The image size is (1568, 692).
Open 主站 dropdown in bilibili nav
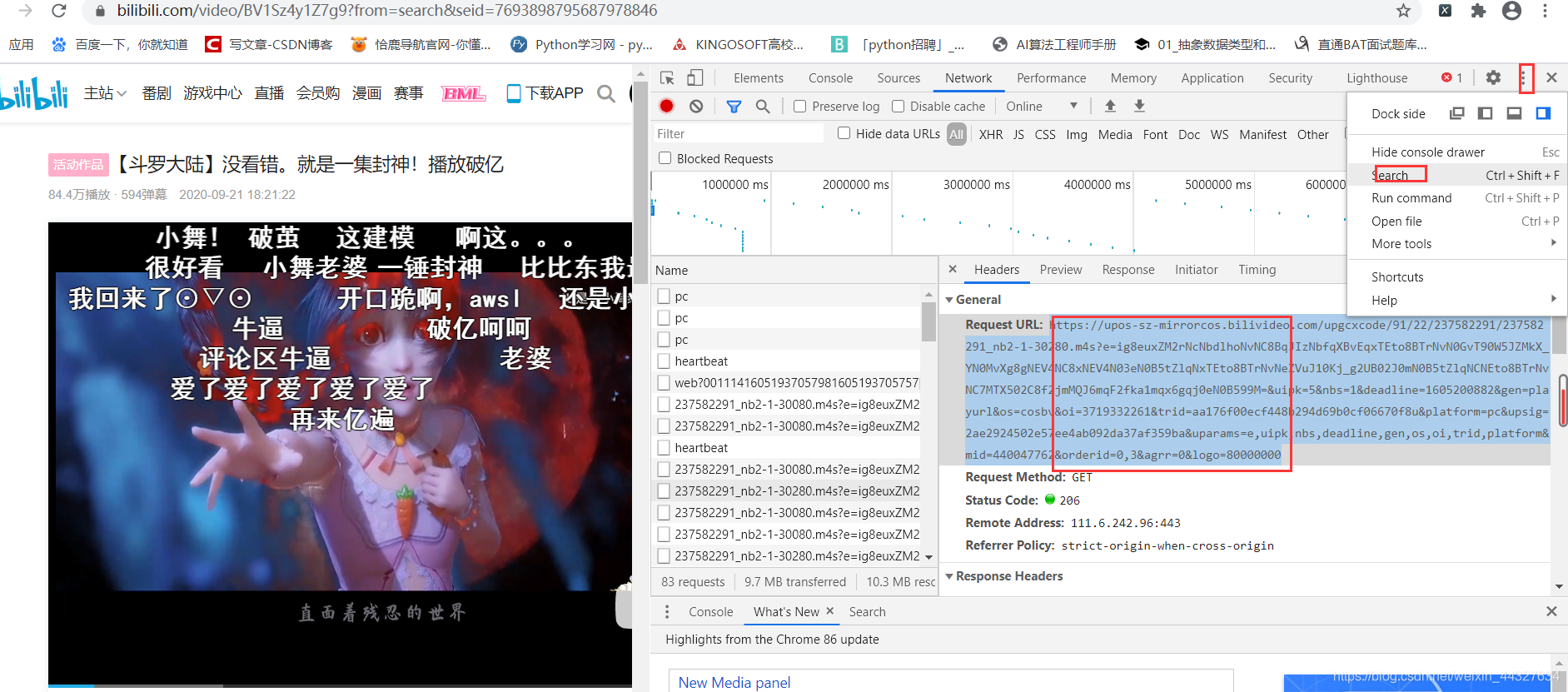click(105, 93)
